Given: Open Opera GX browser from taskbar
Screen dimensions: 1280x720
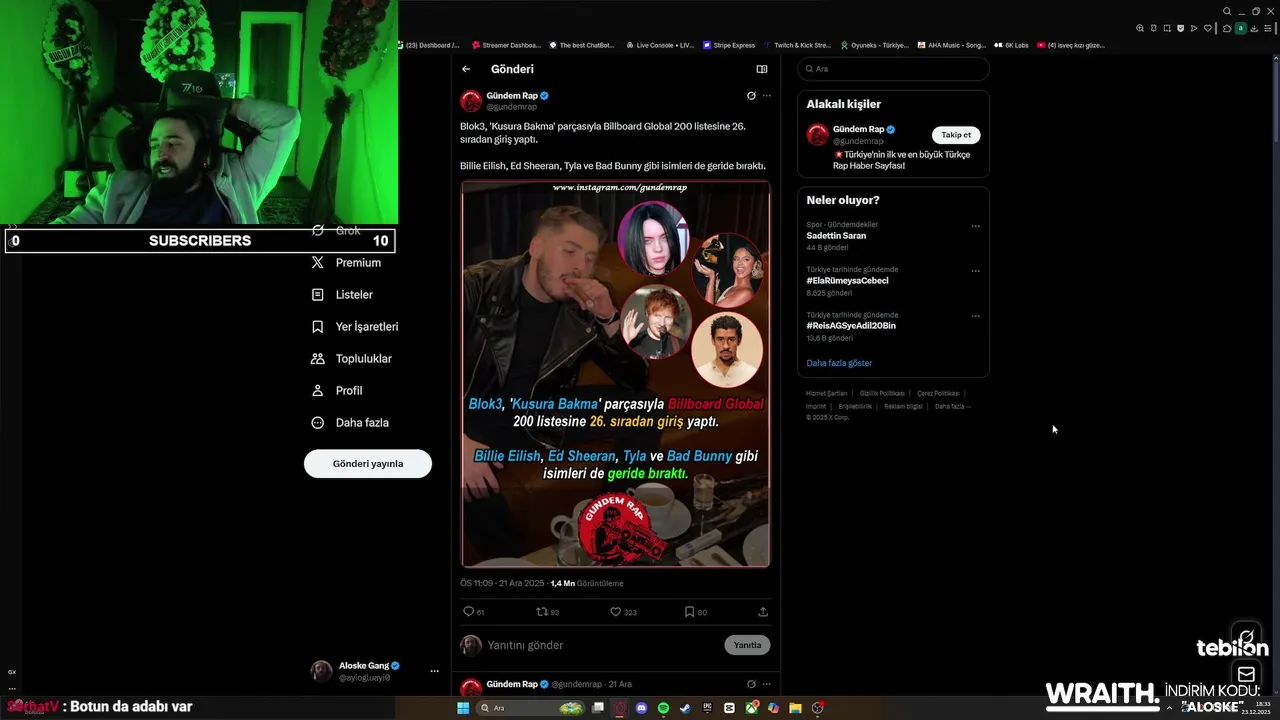Looking at the screenshot, I should pos(619,708).
